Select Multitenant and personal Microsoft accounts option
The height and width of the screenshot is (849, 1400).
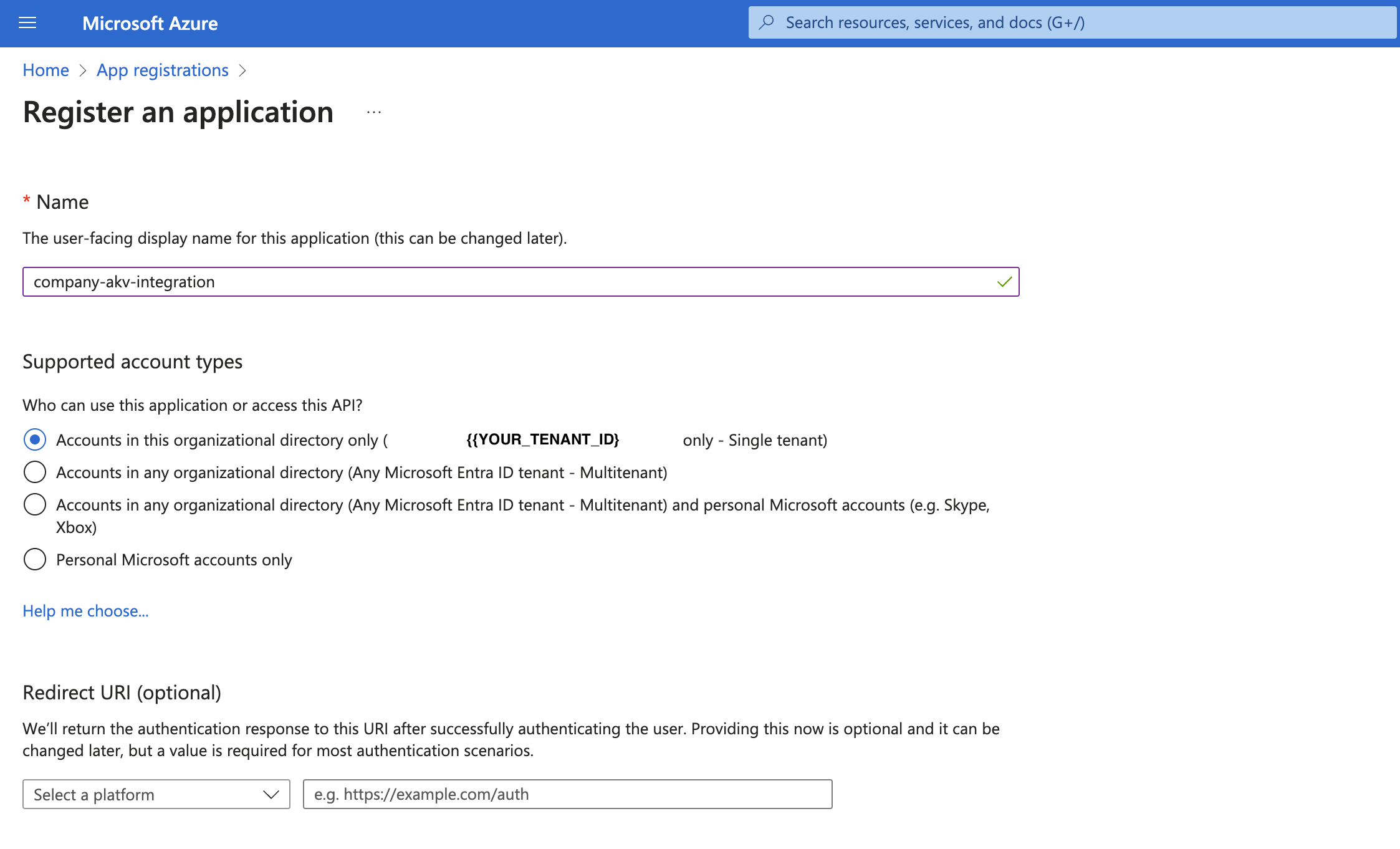pyautogui.click(x=35, y=504)
